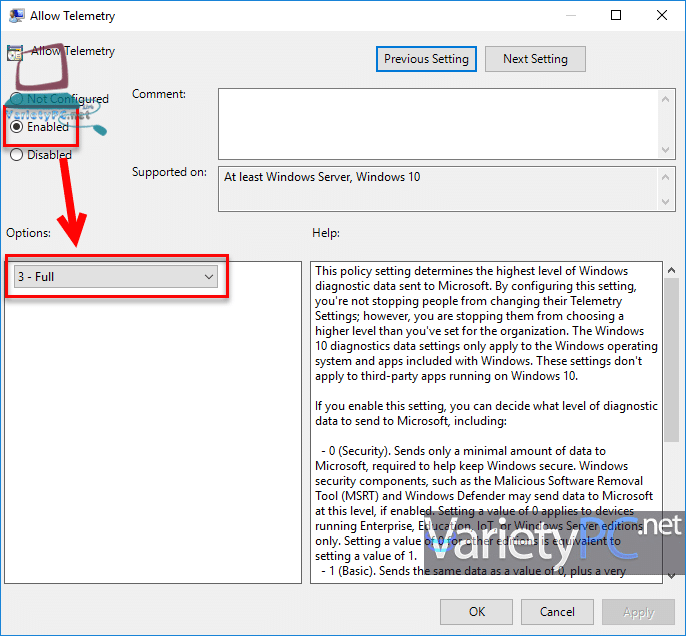
Task: Select the Enabled radio button
Action: pyautogui.click(x=17, y=127)
